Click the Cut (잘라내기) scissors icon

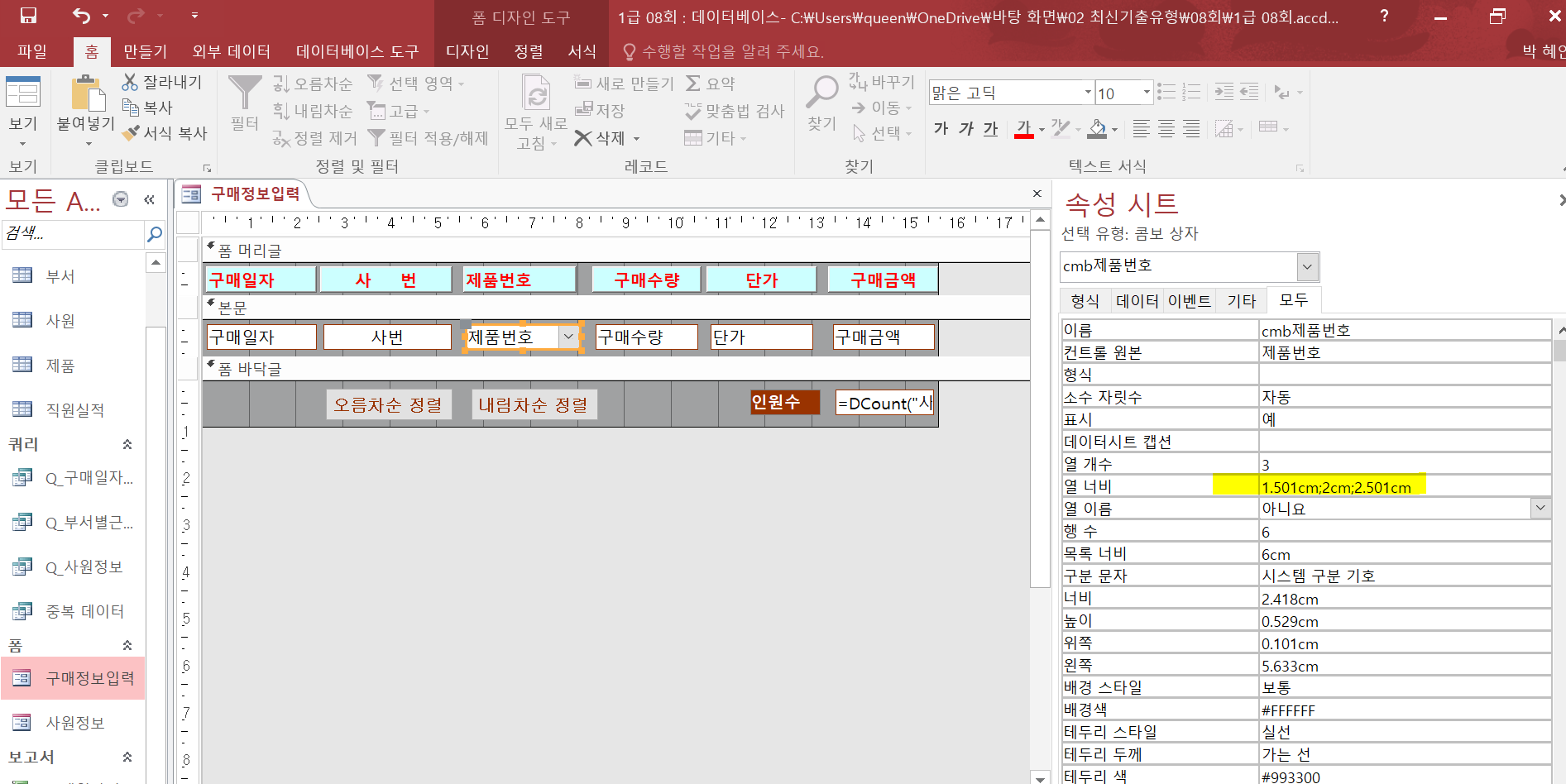coord(130,82)
